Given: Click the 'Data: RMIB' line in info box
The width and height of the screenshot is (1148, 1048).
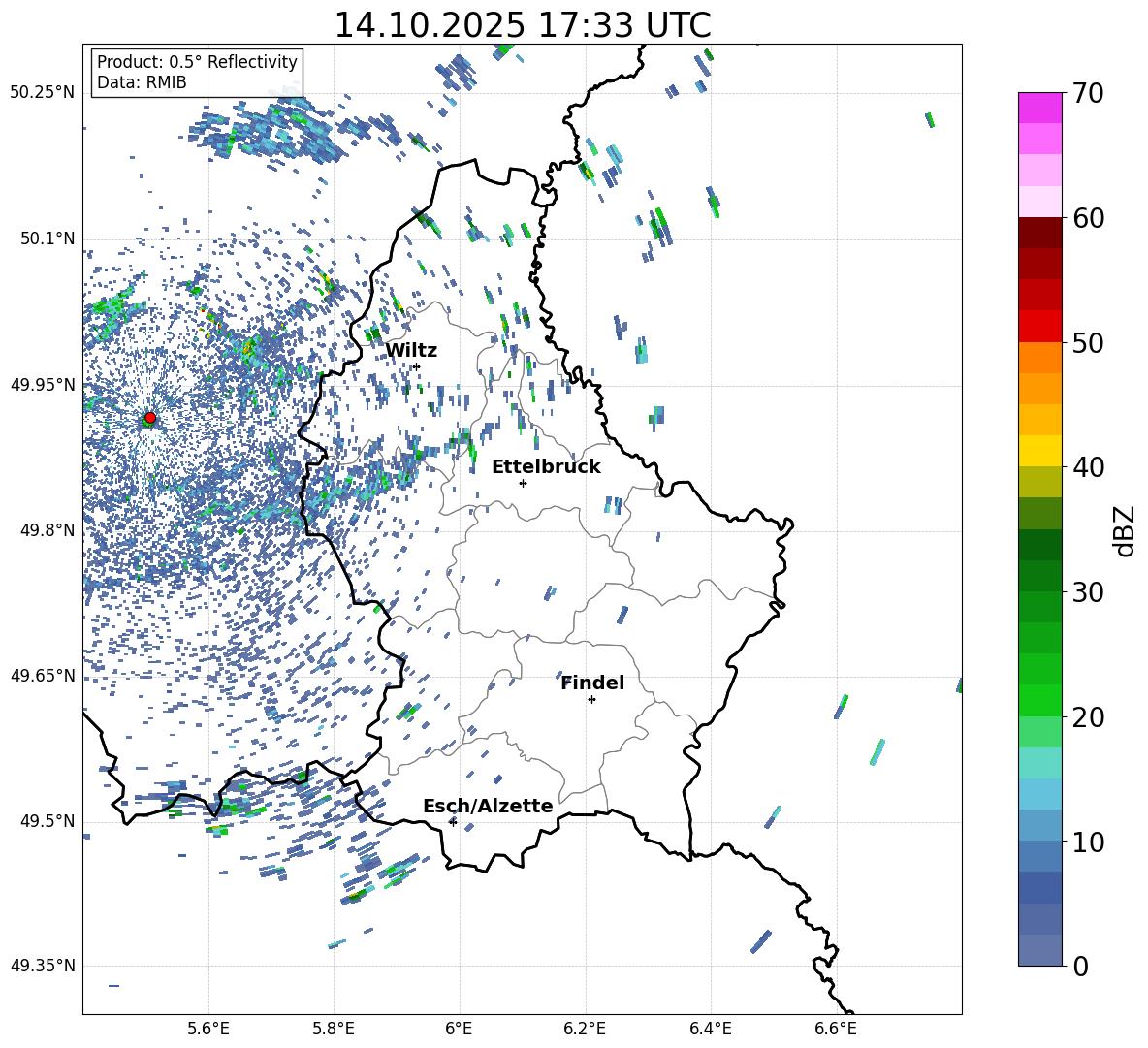Looking at the screenshot, I should [142, 82].
